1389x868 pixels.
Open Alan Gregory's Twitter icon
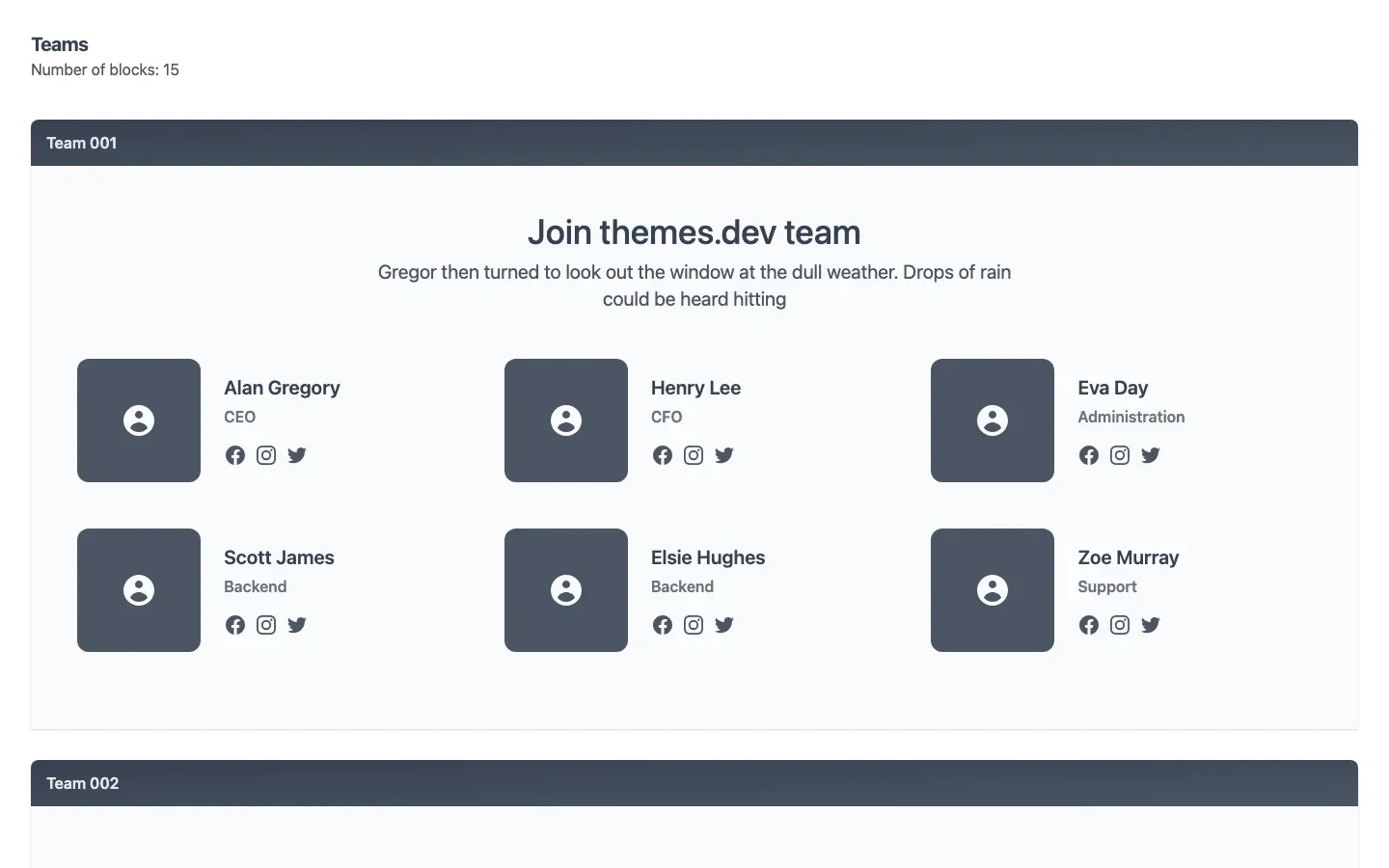297,455
